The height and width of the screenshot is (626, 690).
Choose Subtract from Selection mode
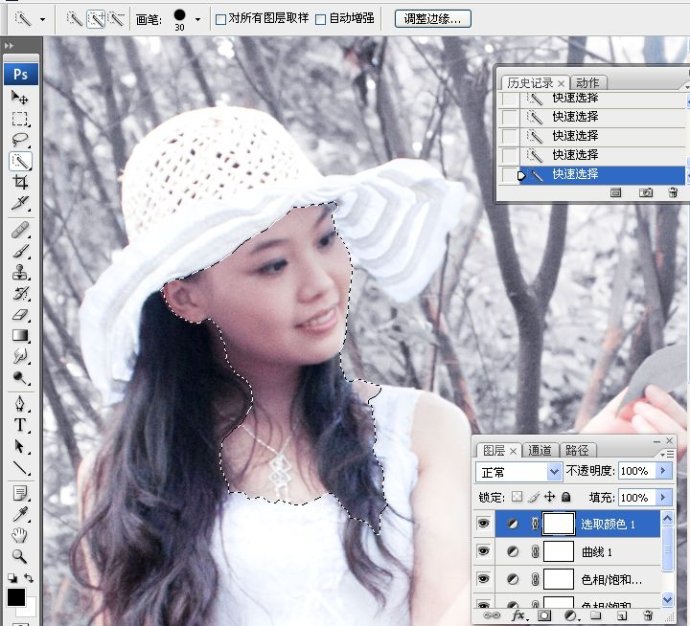coord(116,18)
